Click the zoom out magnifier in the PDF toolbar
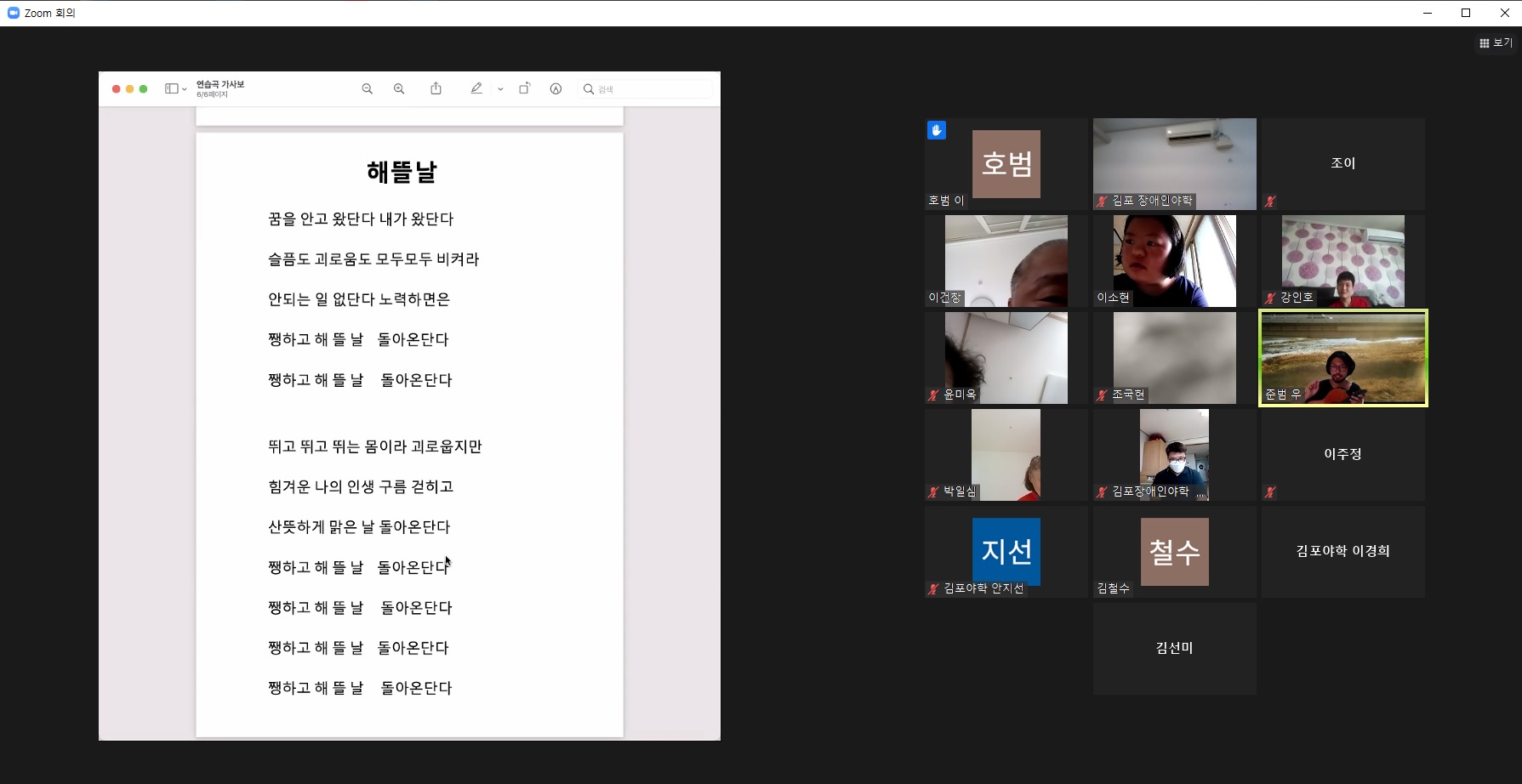Screen dimensions: 1522x784 tap(368, 88)
